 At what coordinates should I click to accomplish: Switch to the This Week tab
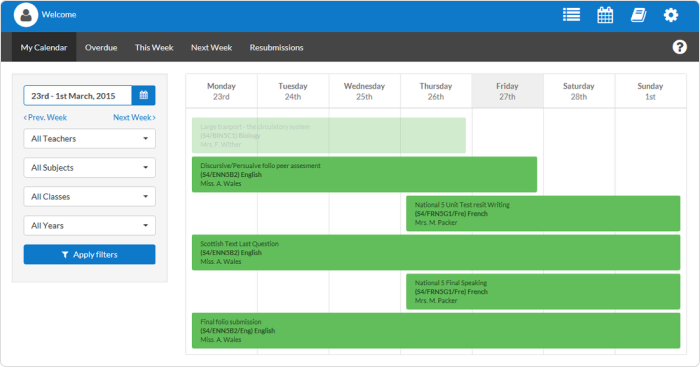(x=154, y=47)
